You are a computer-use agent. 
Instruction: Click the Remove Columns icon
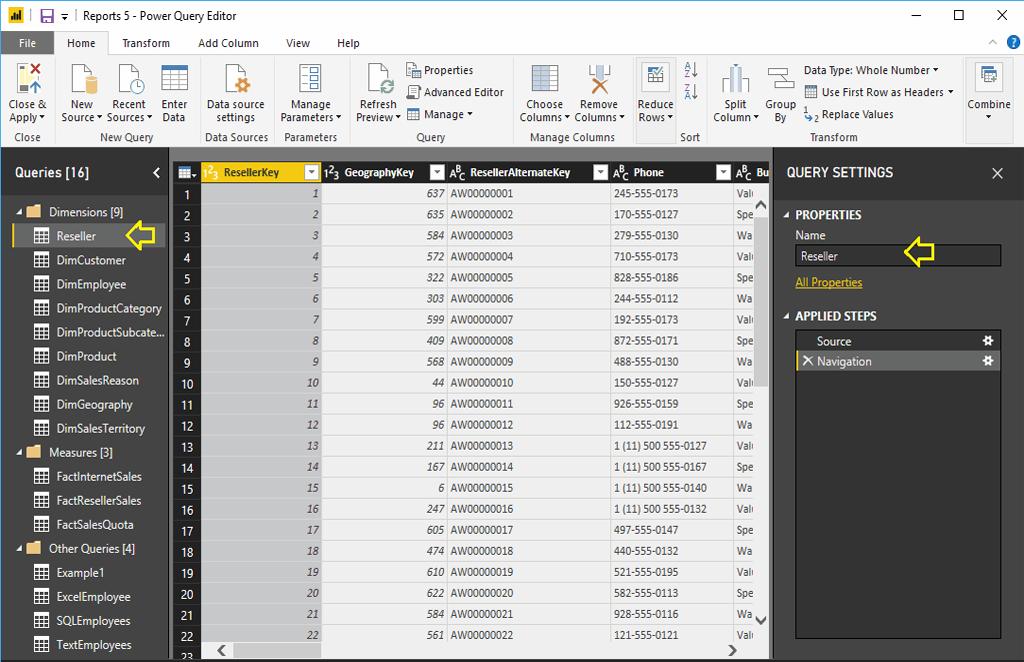click(598, 80)
